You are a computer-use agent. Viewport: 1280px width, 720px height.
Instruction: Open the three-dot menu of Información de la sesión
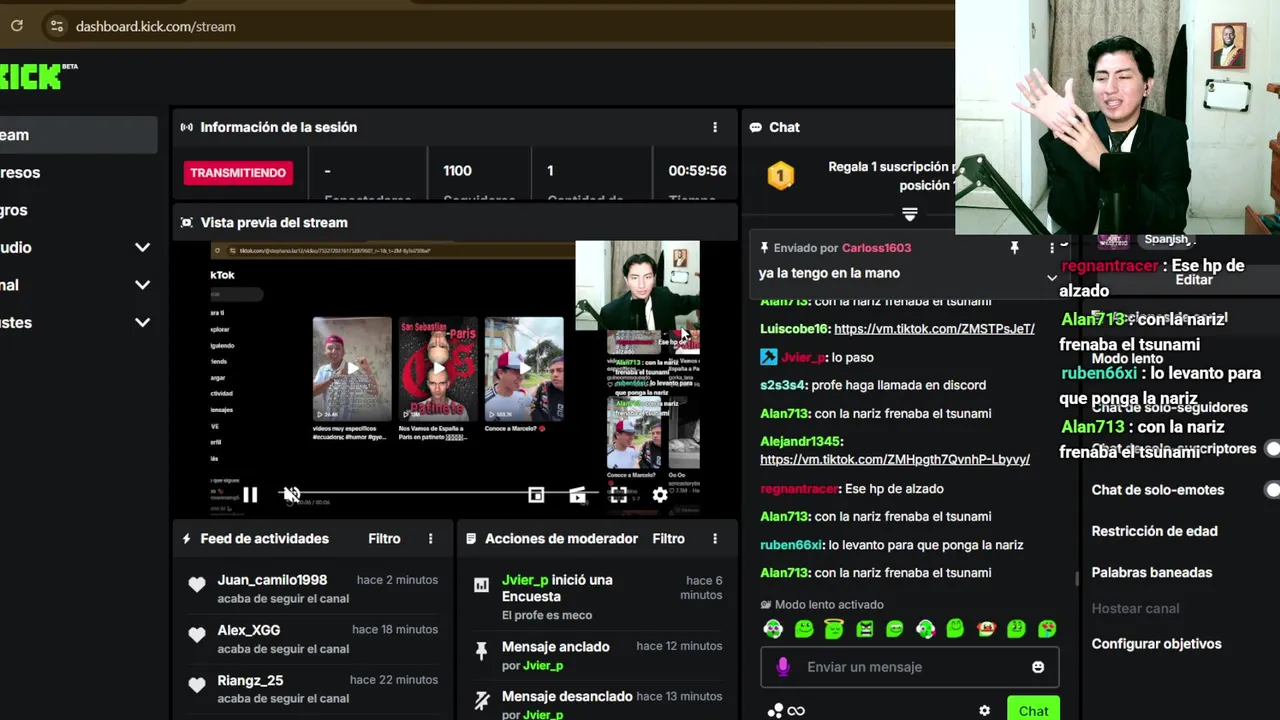click(714, 127)
